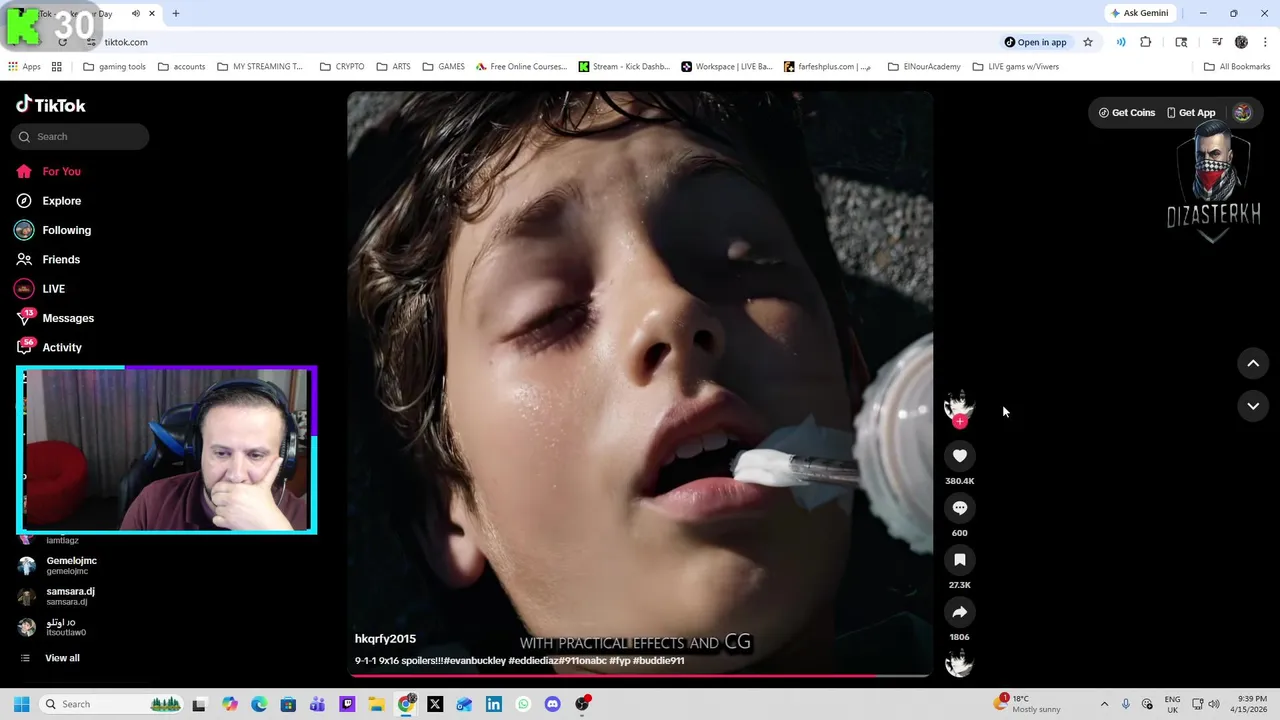Open the Chrome profile avatar

[x=1241, y=42]
